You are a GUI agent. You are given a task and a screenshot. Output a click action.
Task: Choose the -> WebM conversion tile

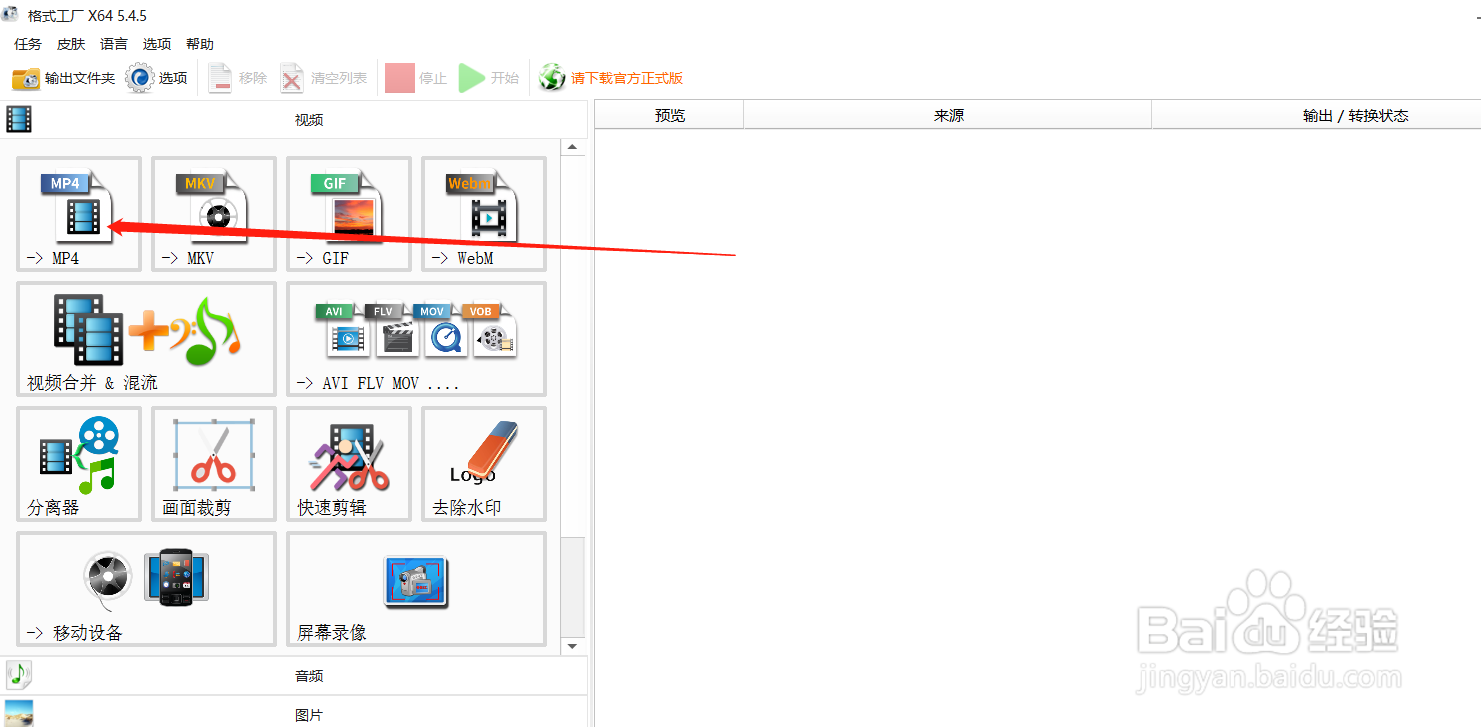(484, 214)
